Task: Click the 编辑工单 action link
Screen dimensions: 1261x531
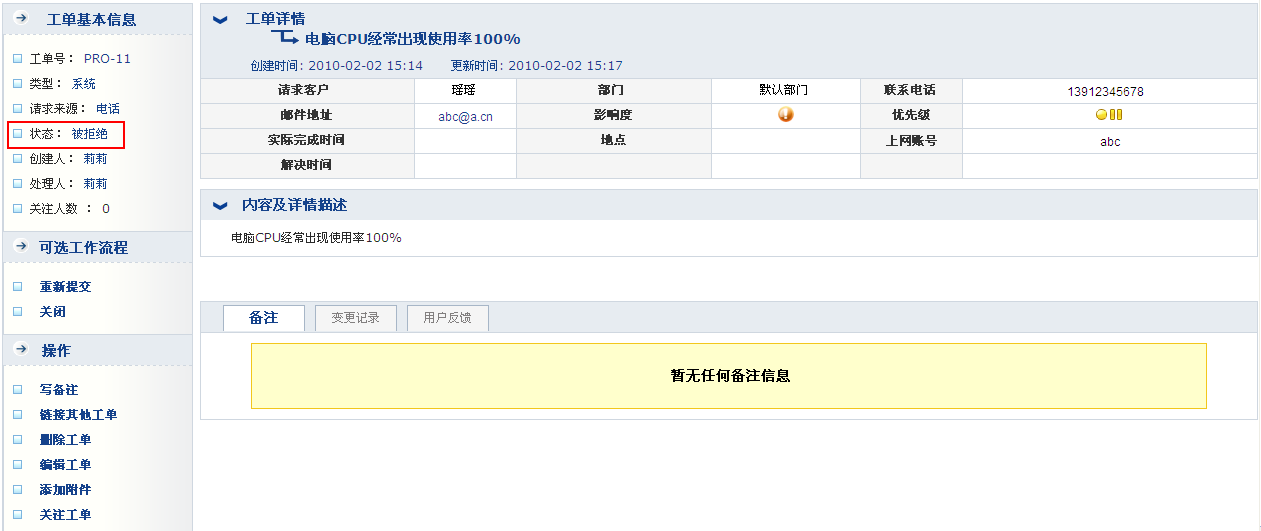Action: pyautogui.click(x=65, y=464)
